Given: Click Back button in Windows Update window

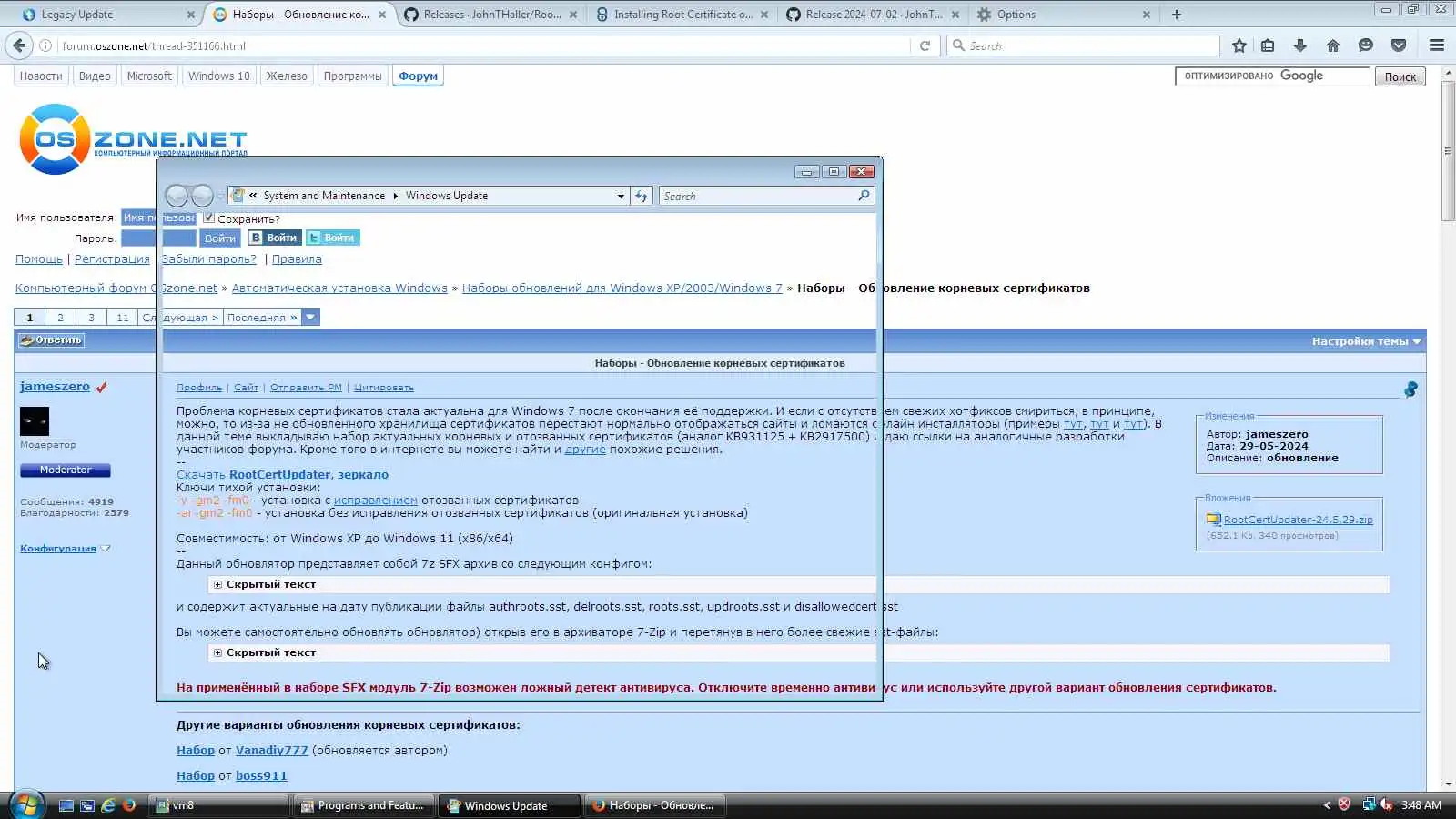Looking at the screenshot, I should coord(177,196).
